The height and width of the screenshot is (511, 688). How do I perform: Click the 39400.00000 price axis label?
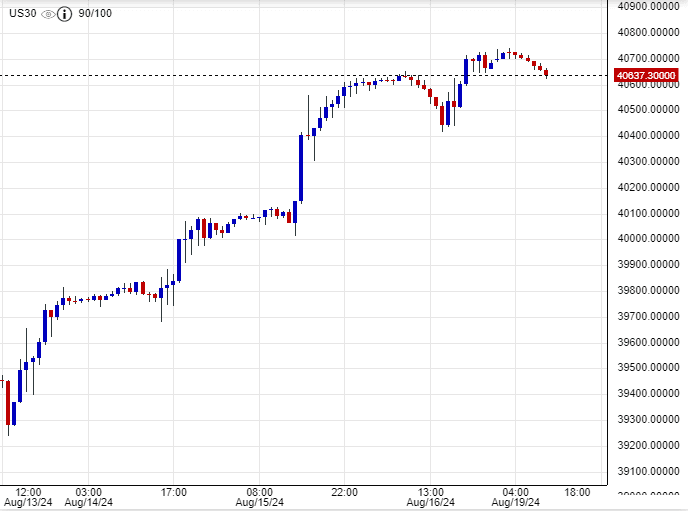point(648,393)
